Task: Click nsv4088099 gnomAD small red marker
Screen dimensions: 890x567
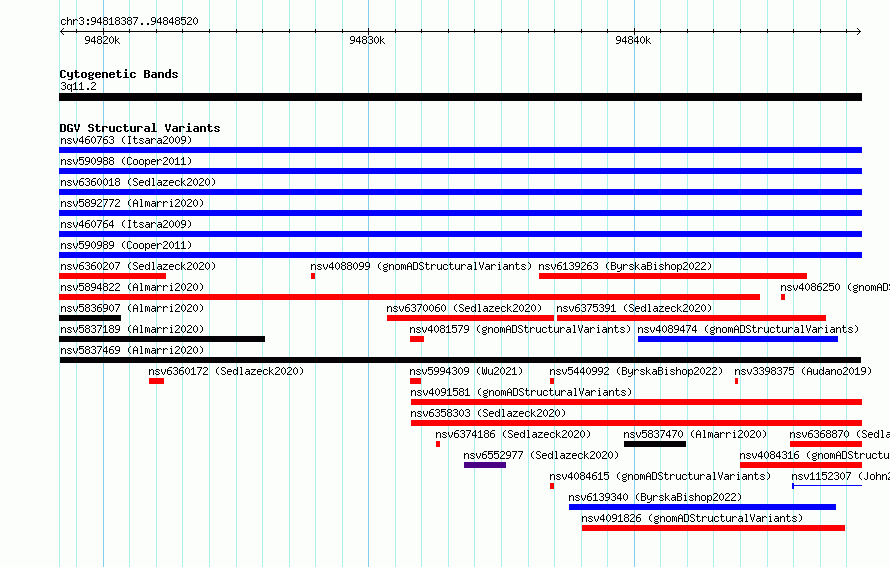Action: click(x=313, y=276)
